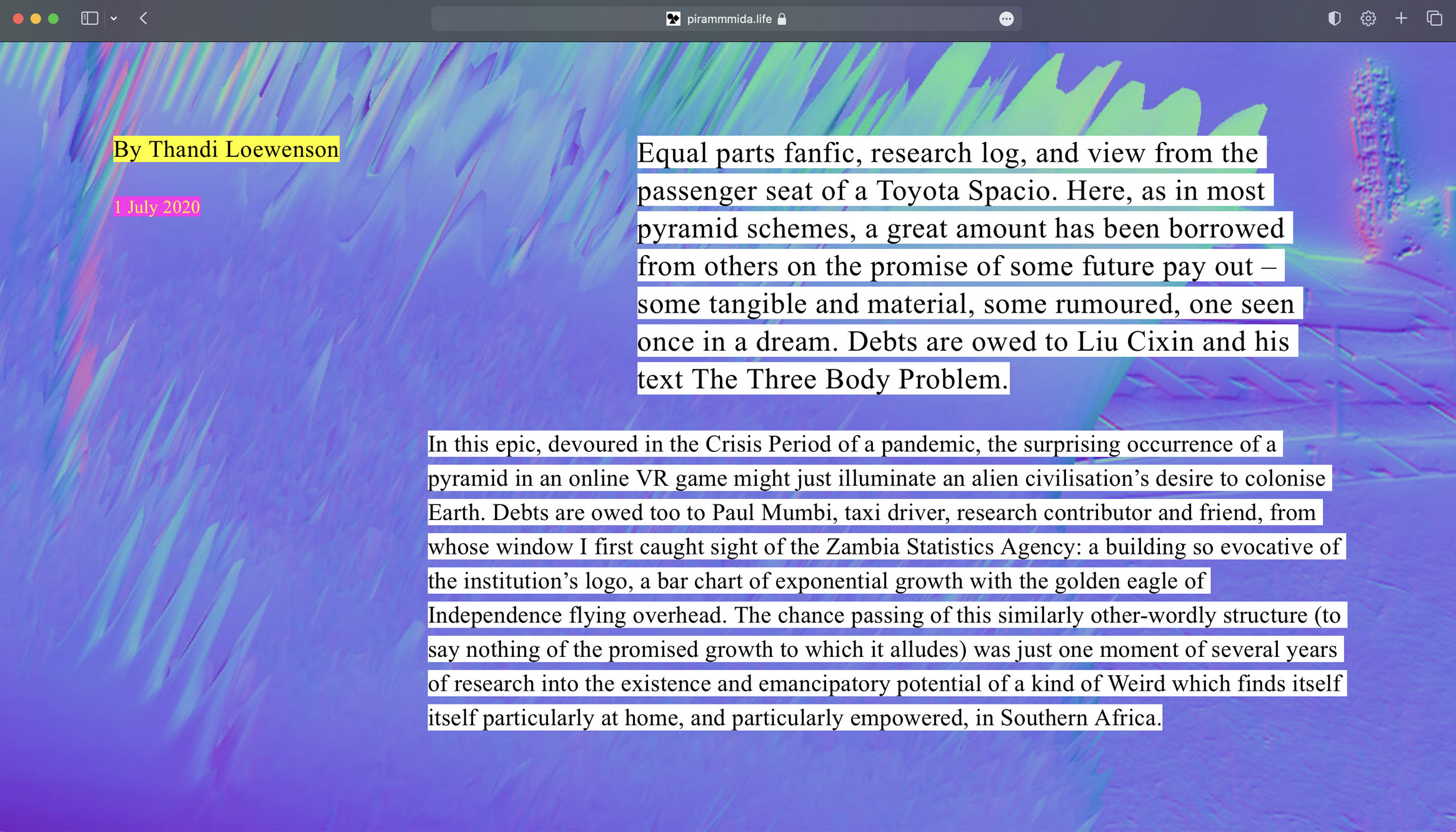Viewport: 1456px width, 832px height.
Task: Click The Three Body Problem text
Action: 849,379
